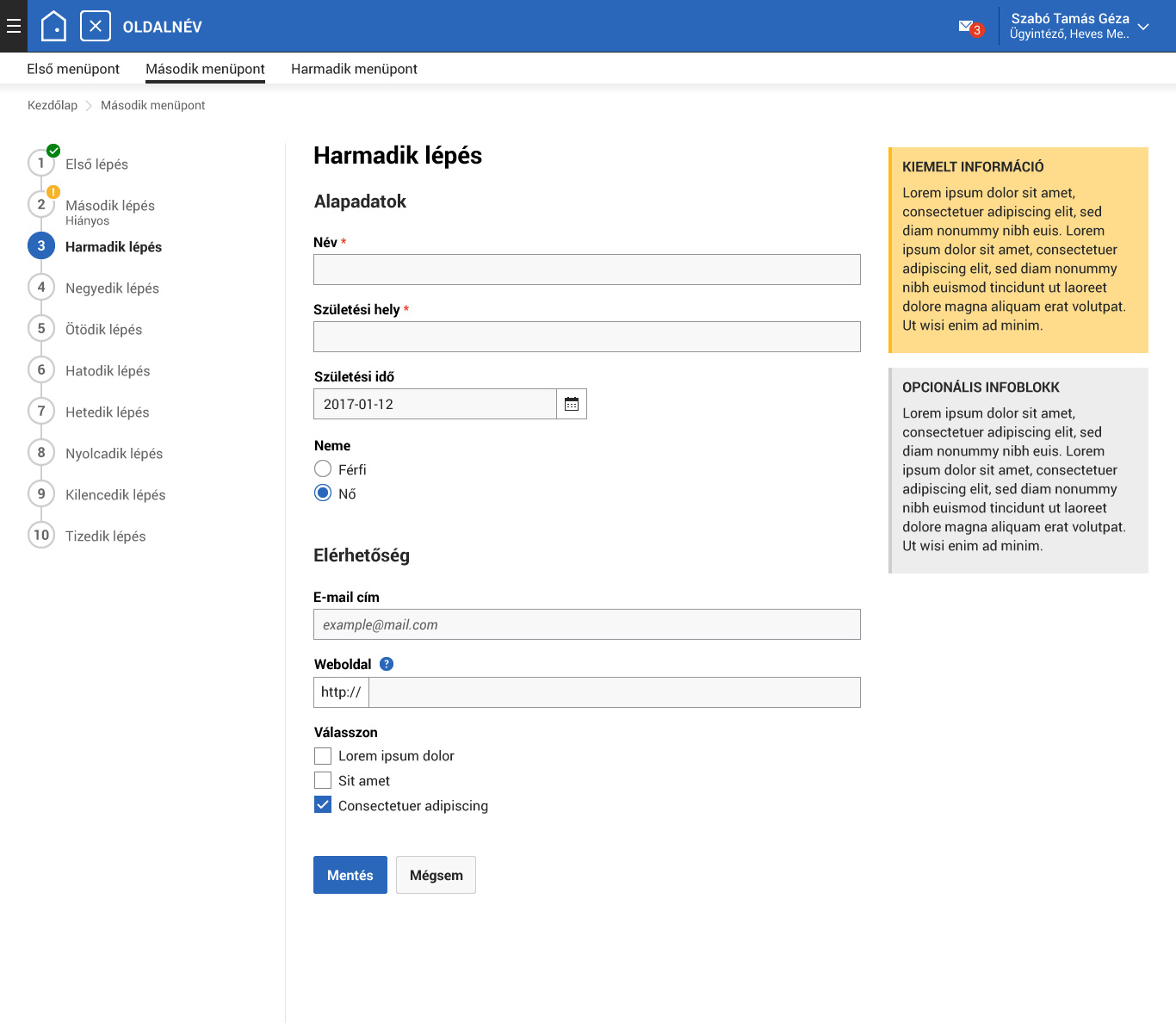Open messages envelope icon with badge
Screen dimensions: 1176x1023
970,28
